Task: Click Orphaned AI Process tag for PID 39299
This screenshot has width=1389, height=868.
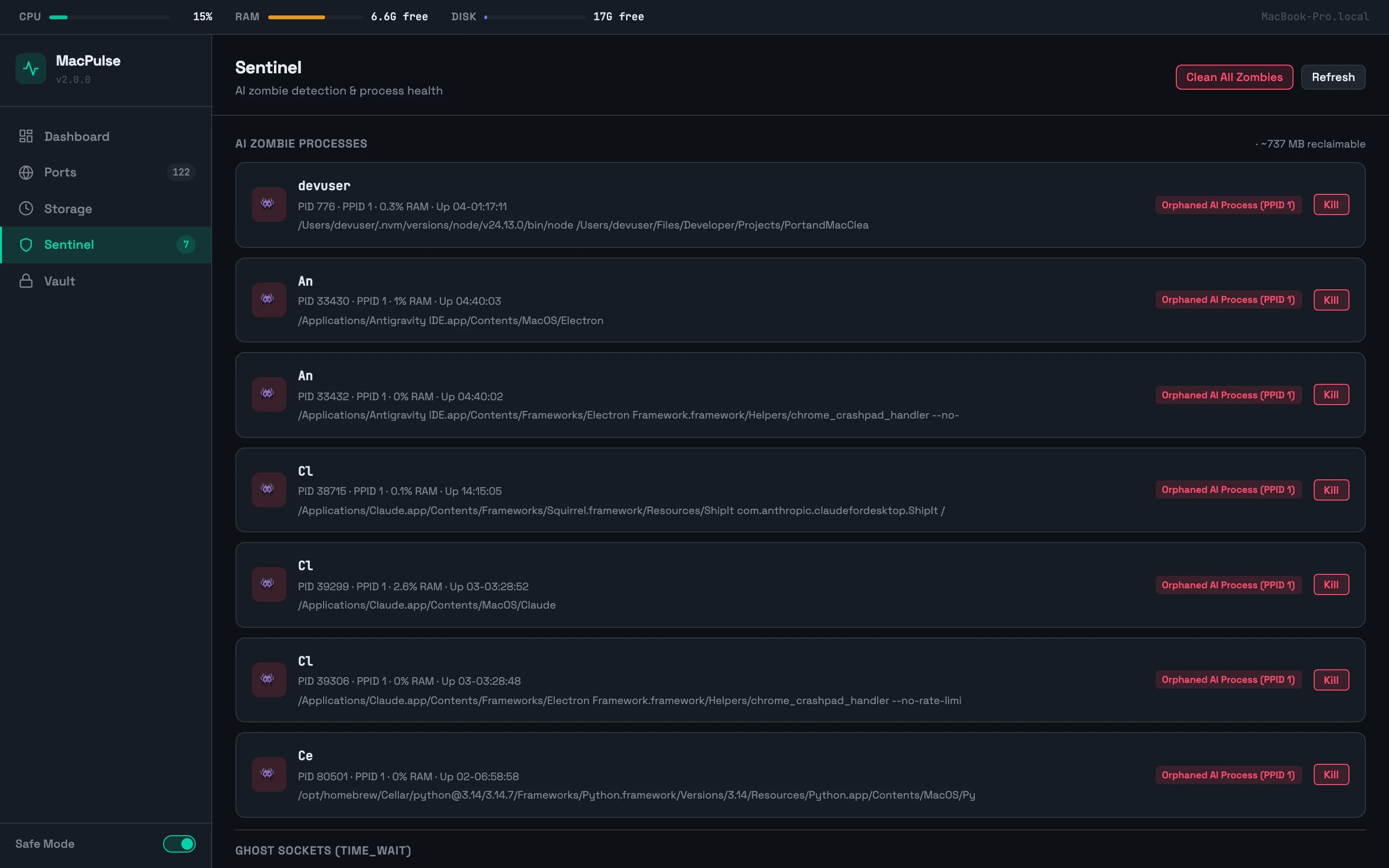Action: tap(1228, 584)
